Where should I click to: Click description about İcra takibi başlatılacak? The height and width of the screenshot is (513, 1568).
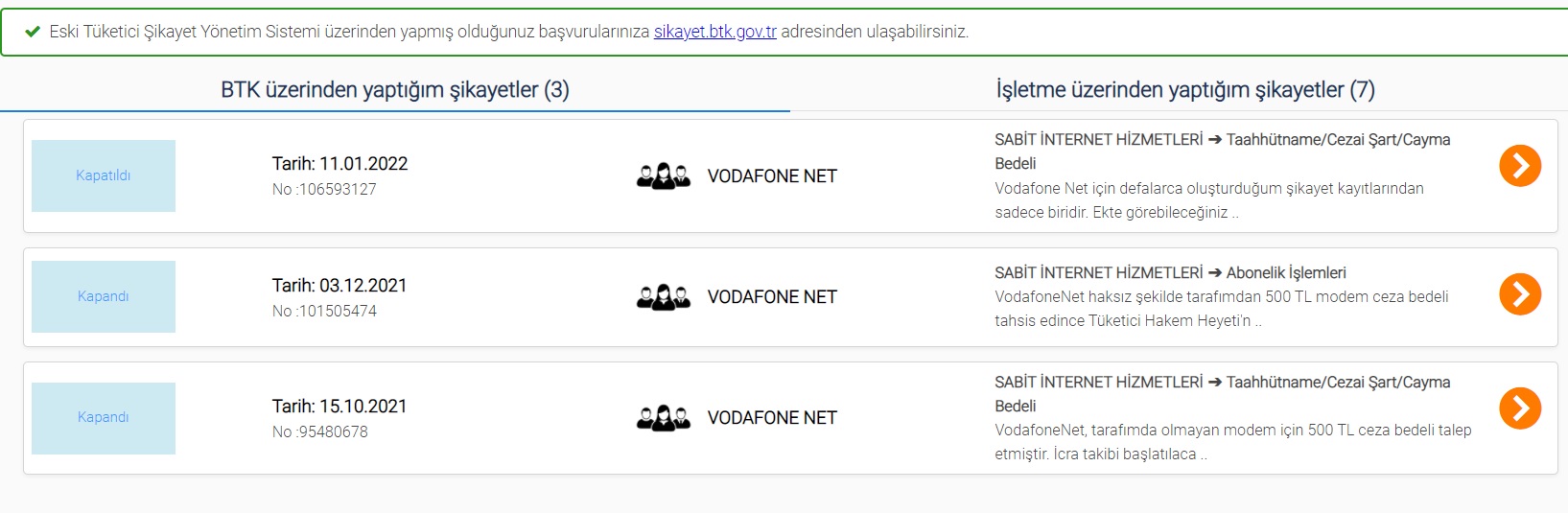click(x=1232, y=442)
